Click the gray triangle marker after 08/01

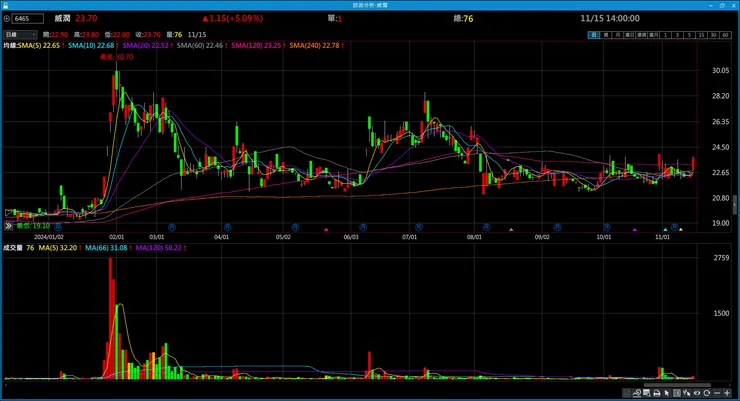tap(511, 230)
